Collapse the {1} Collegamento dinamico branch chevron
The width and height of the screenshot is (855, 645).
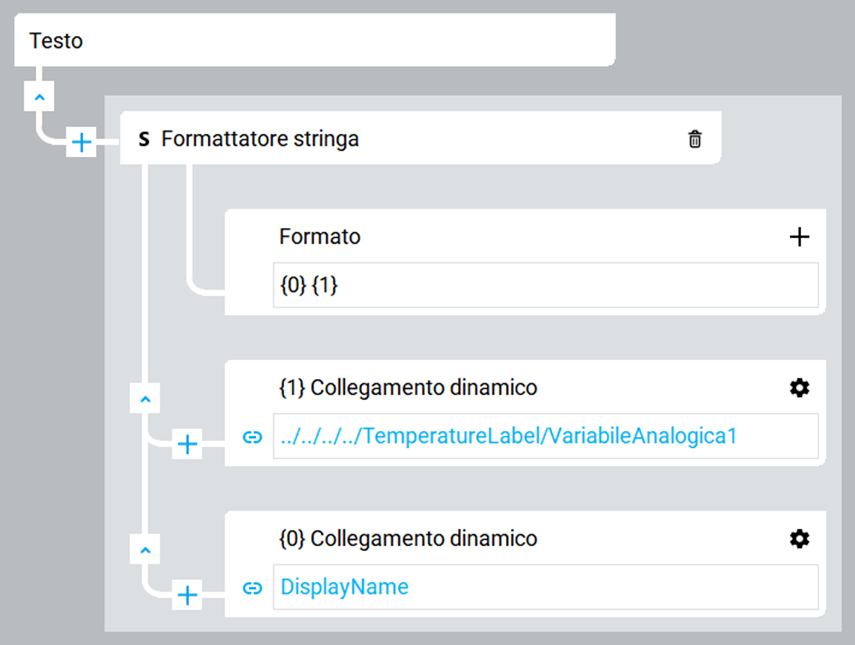coord(145,399)
